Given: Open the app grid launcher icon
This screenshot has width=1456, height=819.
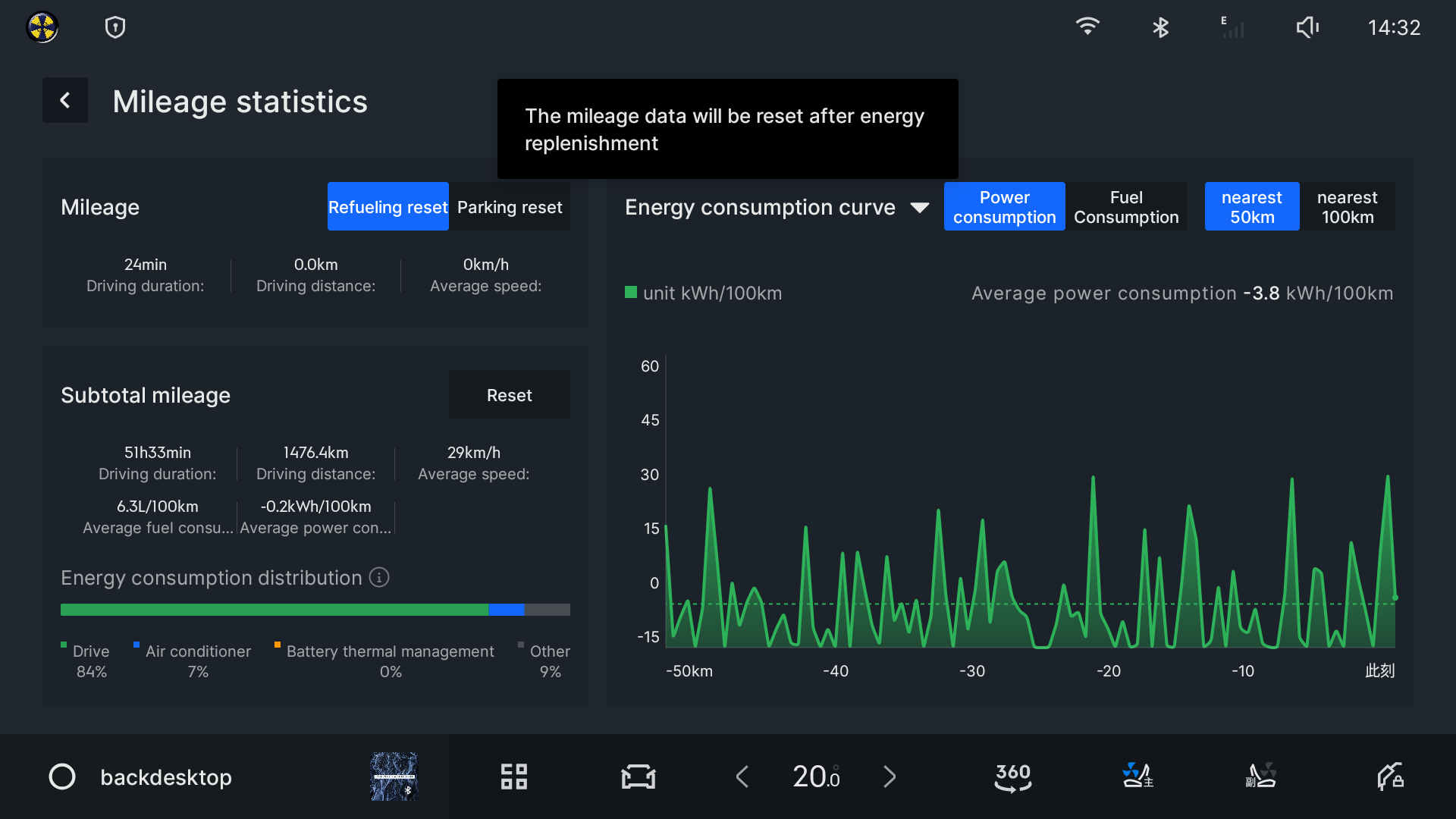Looking at the screenshot, I should tap(514, 777).
